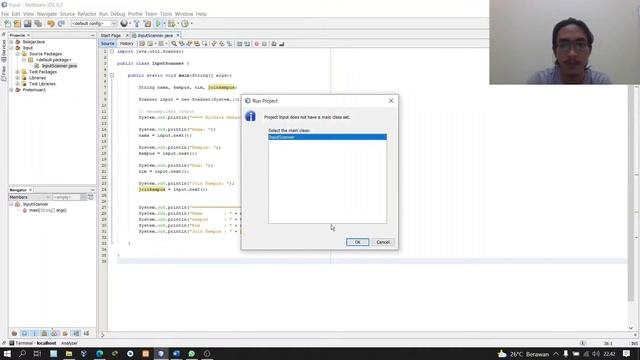Open Task View on the taskbar

tap(37, 354)
